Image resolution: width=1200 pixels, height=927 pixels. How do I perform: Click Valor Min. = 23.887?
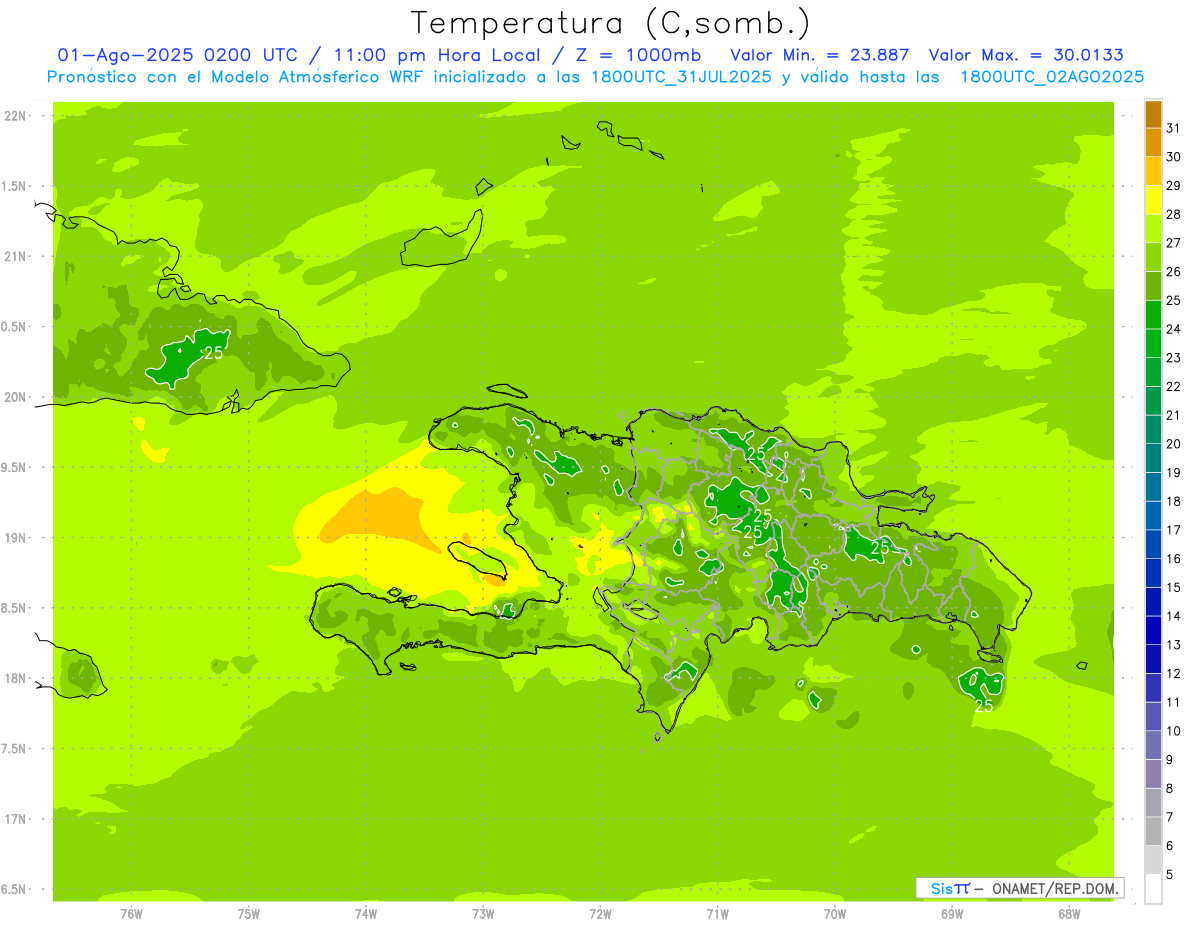pyautogui.click(x=819, y=55)
